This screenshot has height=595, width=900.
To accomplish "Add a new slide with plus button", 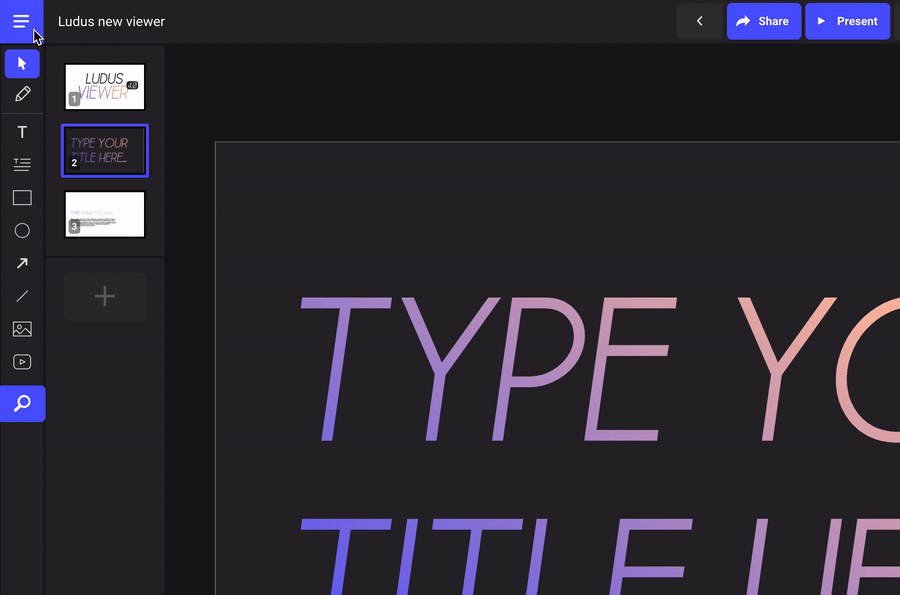I will 105,296.
